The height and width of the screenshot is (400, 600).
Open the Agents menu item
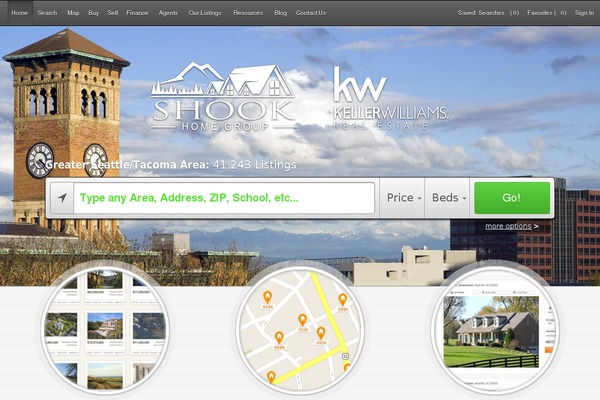click(x=168, y=13)
